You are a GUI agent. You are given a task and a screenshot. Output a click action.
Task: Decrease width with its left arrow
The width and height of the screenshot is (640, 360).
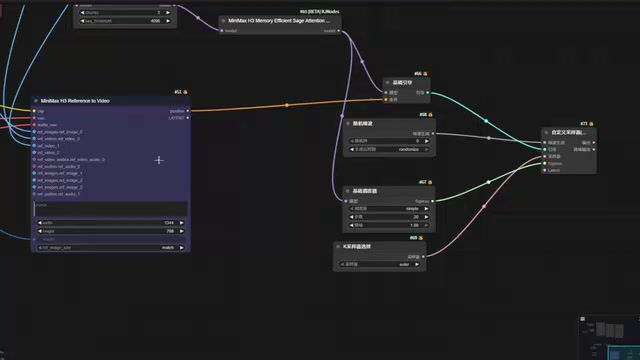[x=40, y=223]
